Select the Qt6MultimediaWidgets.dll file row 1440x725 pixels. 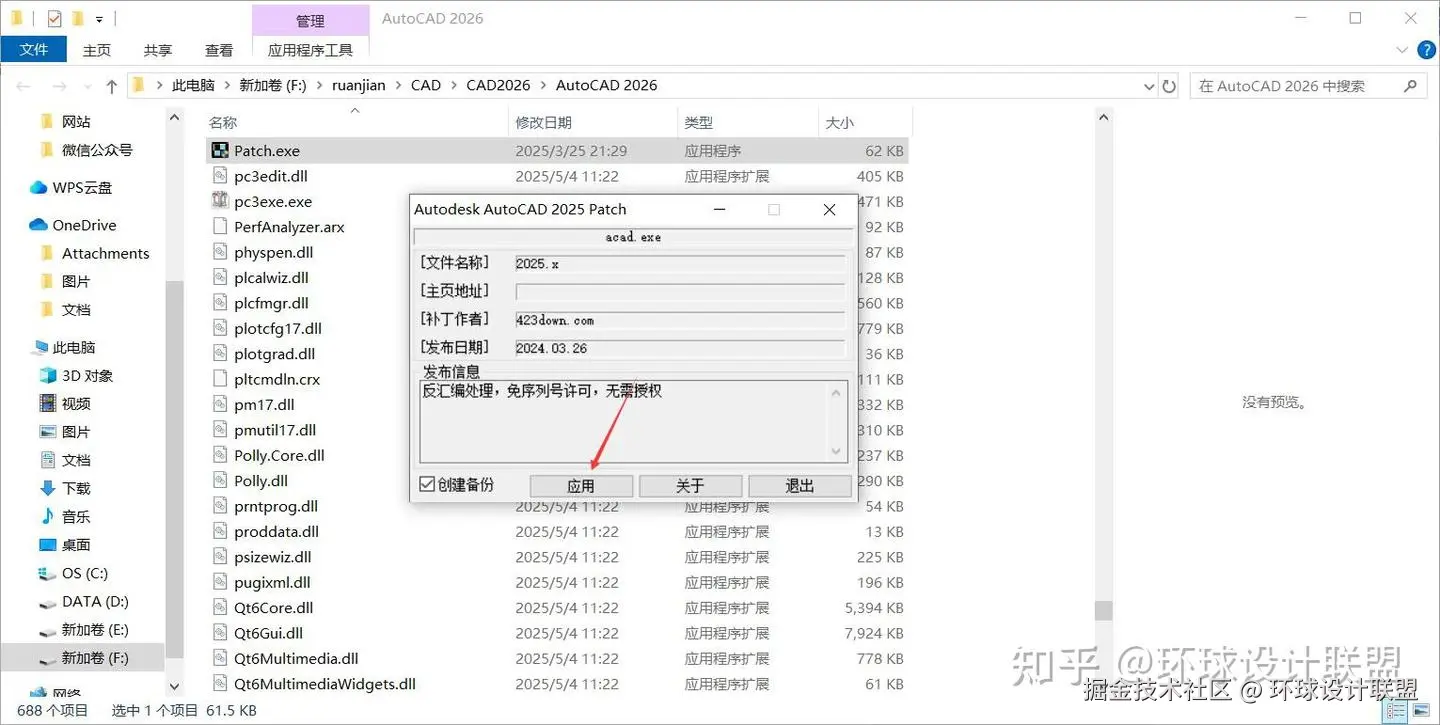556,684
